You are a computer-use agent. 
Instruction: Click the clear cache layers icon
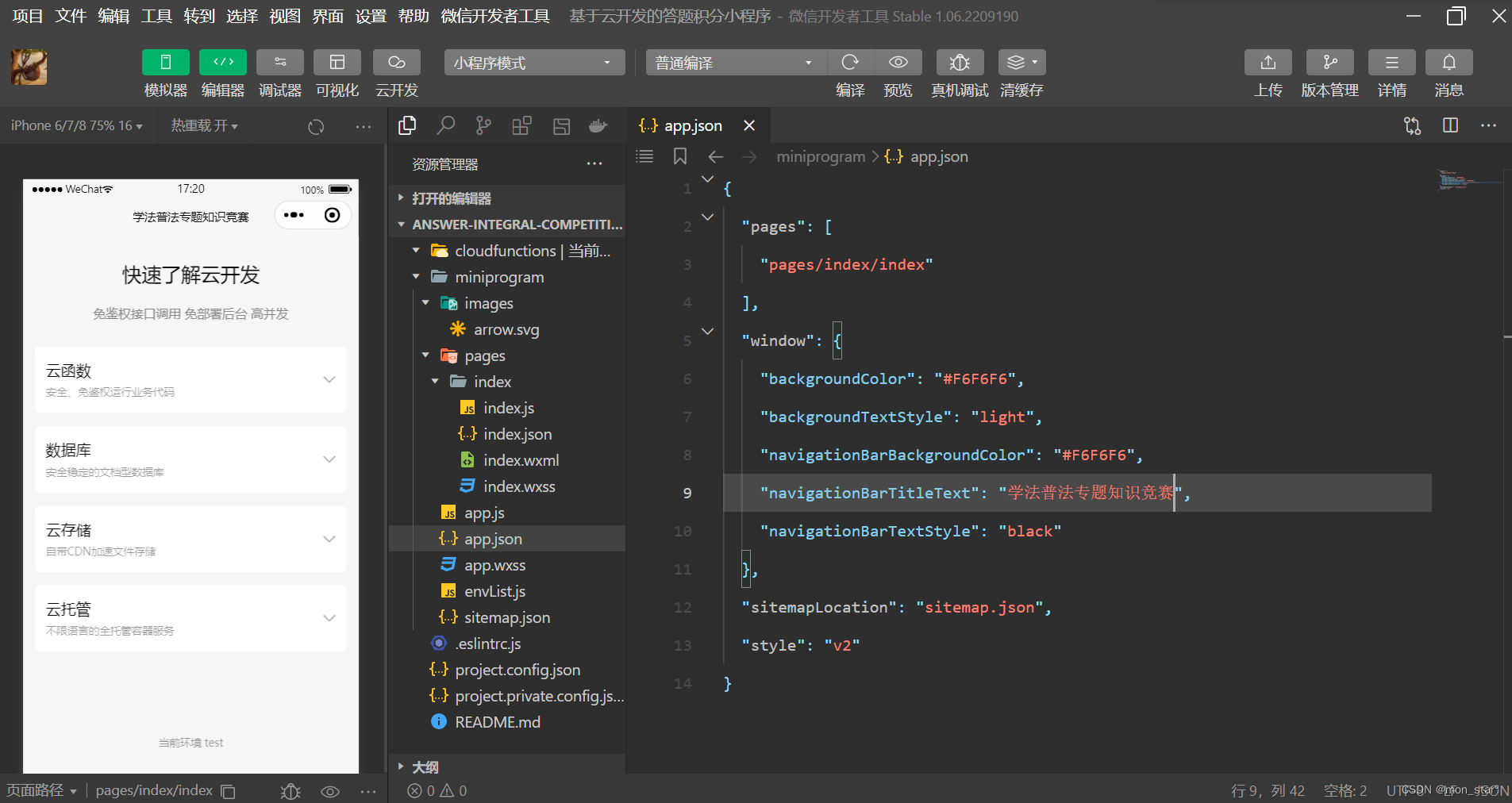tap(1021, 62)
